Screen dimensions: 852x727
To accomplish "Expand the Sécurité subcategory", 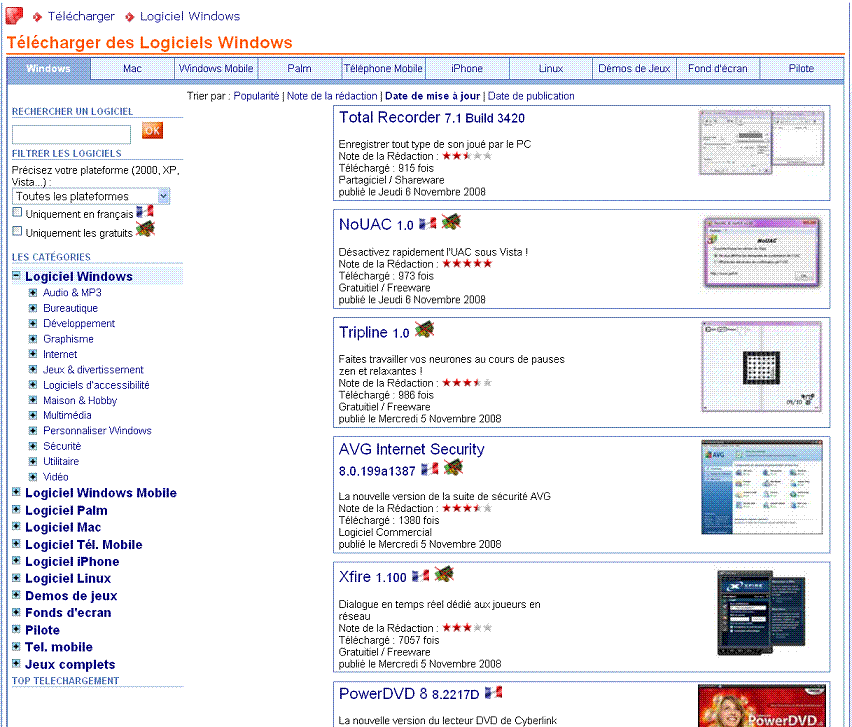I will (x=33, y=446).
